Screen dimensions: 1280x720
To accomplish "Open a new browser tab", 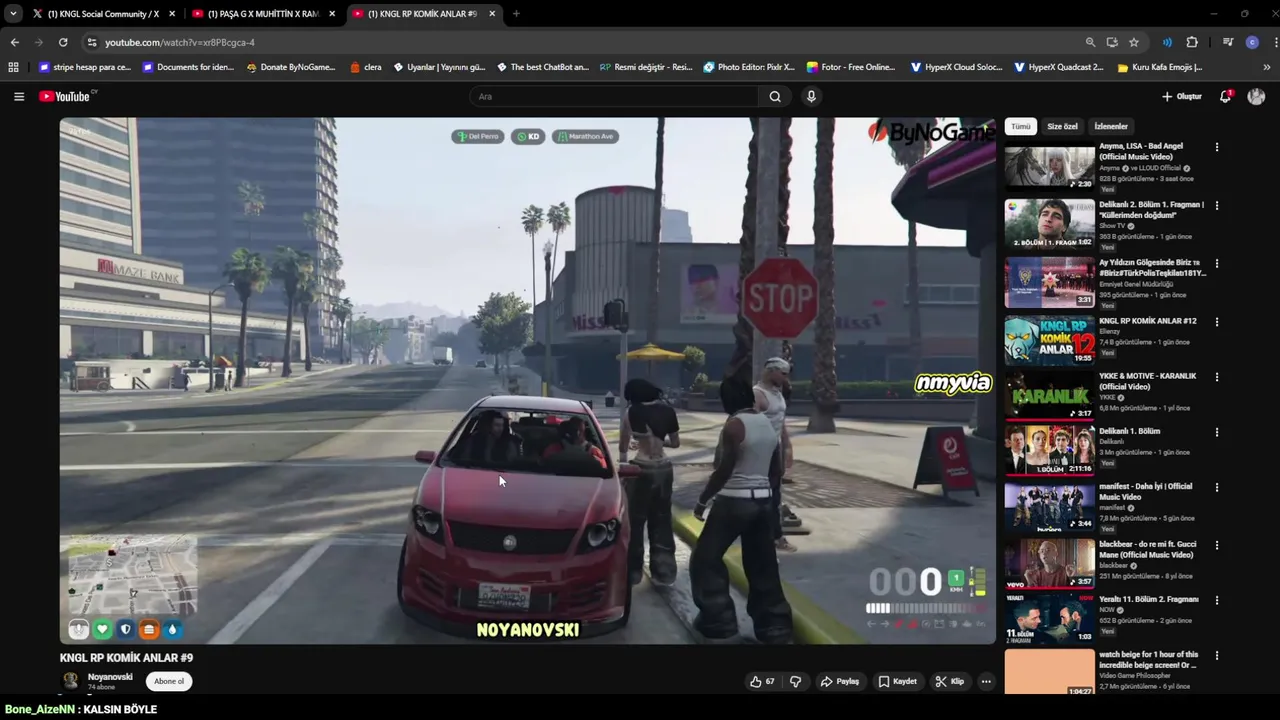I will (x=516, y=14).
